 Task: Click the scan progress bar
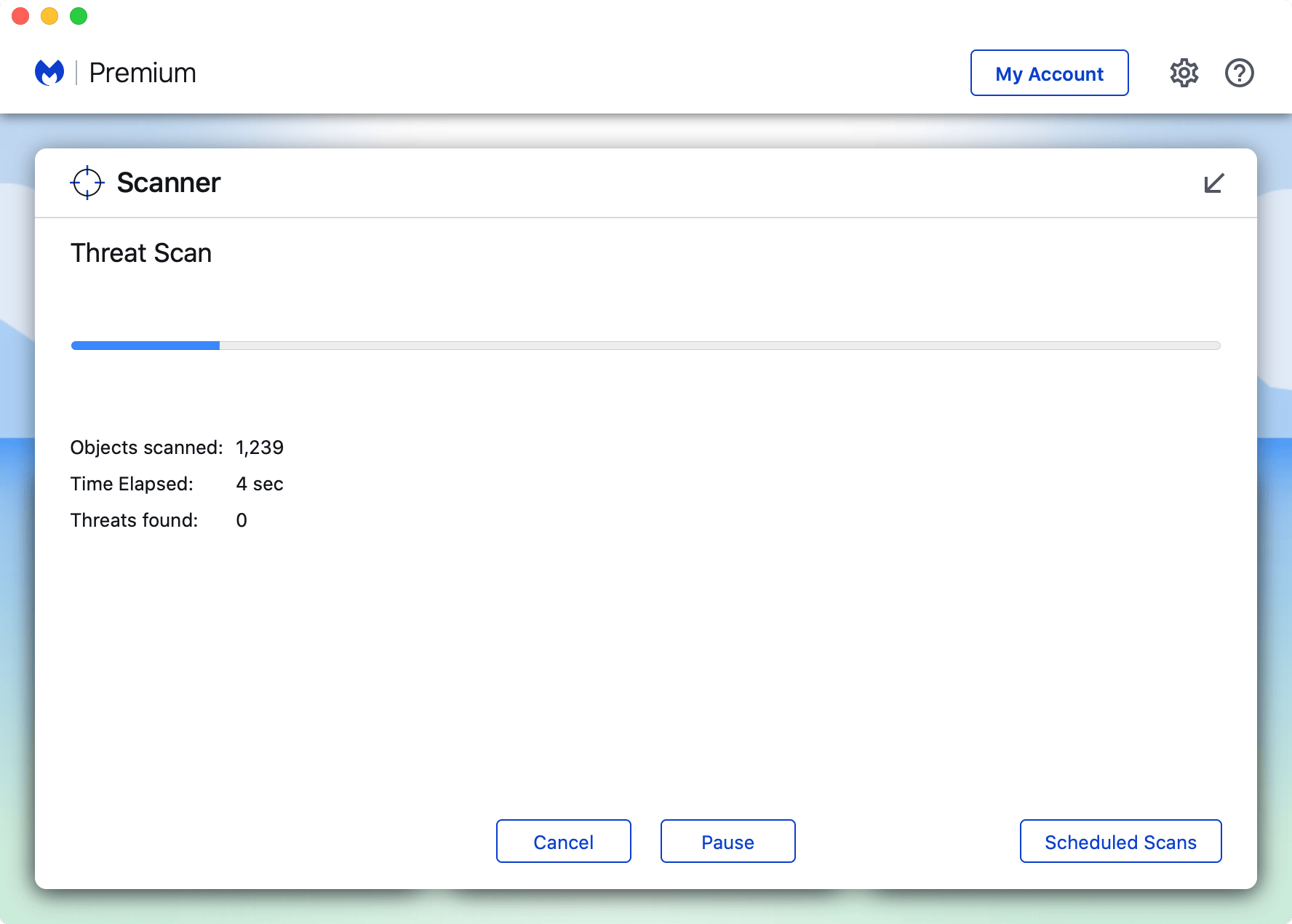click(x=646, y=346)
